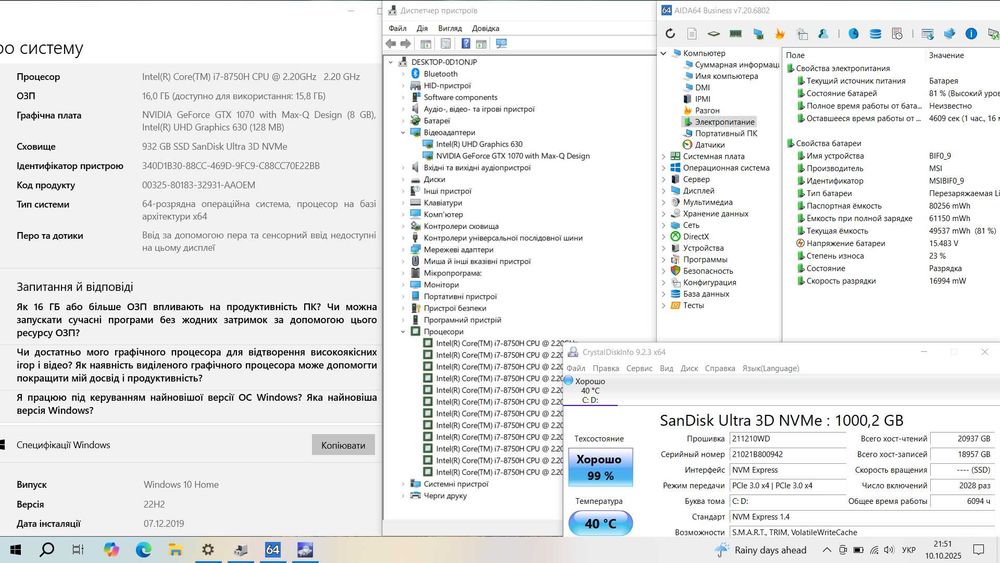Click Back arrow in Device Manager toolbar

point(390,43)
